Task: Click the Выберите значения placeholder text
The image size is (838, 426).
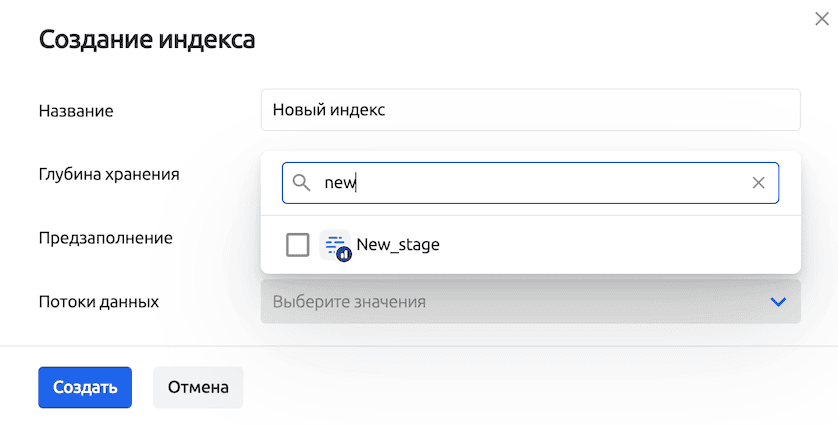Action: coord(349,301)
